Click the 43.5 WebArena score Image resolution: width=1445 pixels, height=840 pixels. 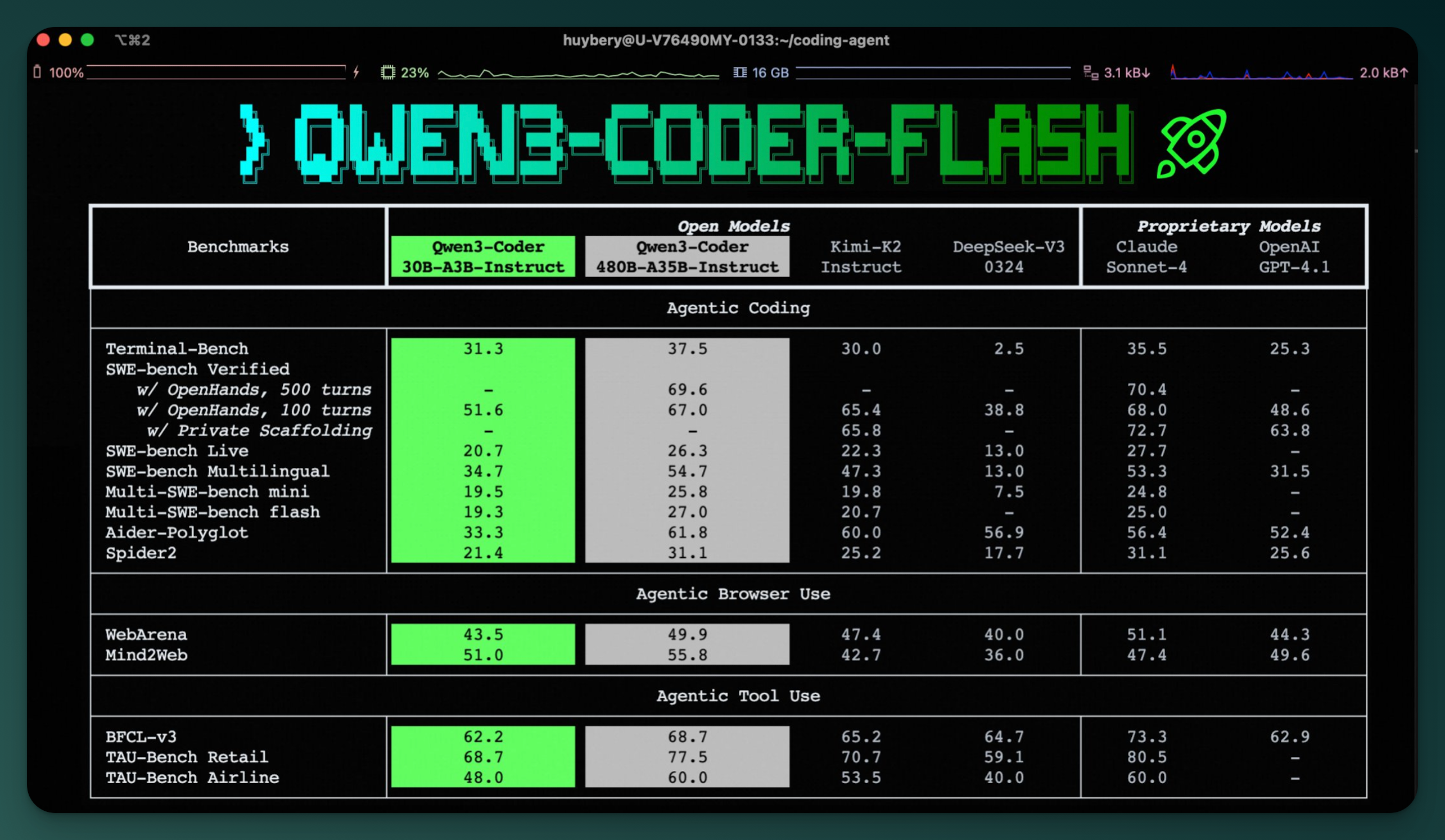tap(483, 635)
